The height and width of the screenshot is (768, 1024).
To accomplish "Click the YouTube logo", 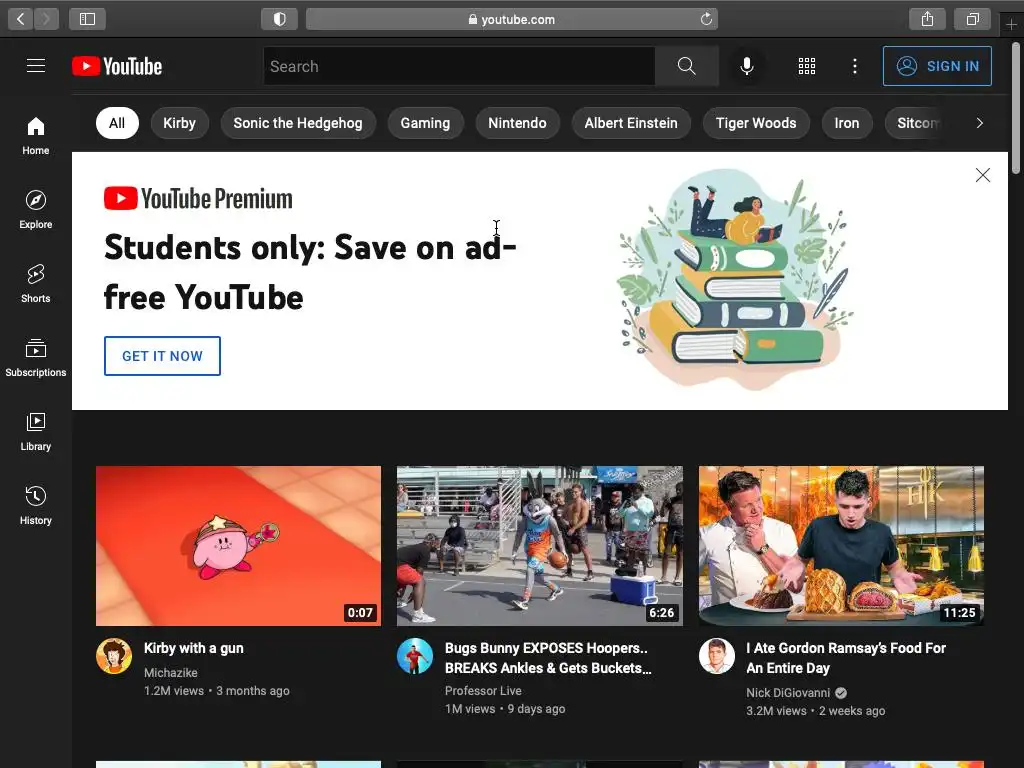I will pyautogui.click(x=117, y=66).
